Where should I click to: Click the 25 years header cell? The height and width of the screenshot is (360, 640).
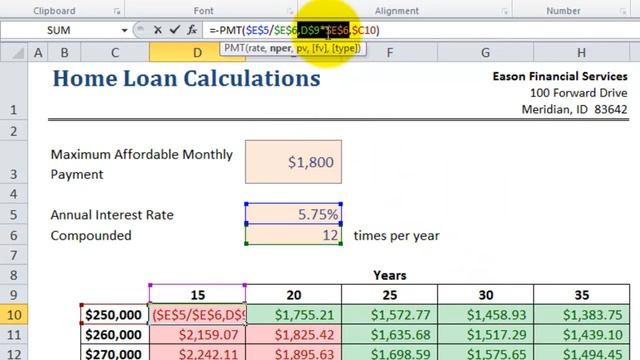pos(389,295)
